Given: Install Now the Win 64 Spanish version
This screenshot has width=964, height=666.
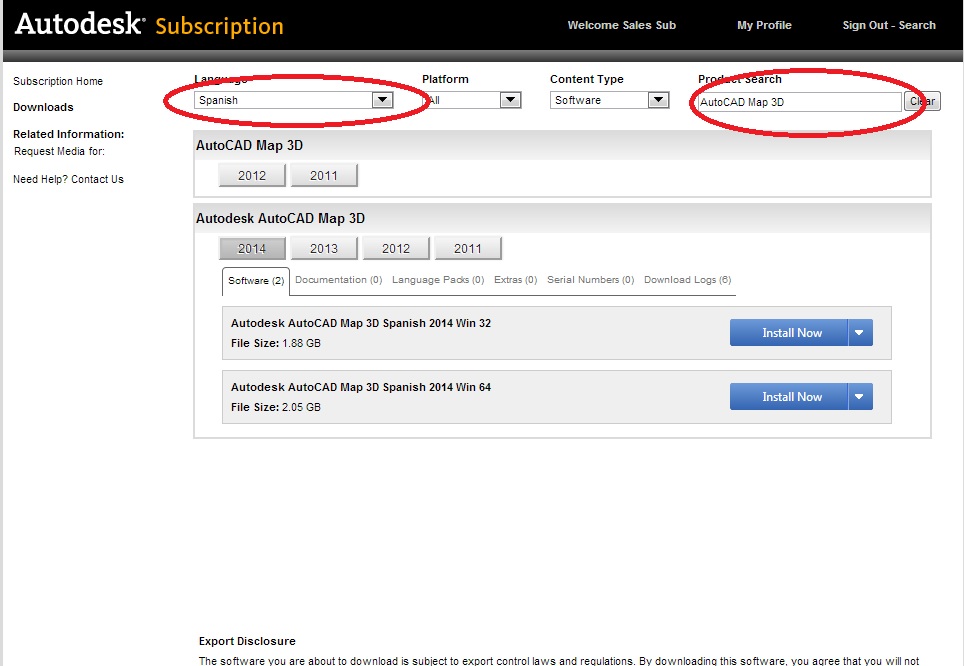Looking at the screenshot, I should [x=789, y=397].
